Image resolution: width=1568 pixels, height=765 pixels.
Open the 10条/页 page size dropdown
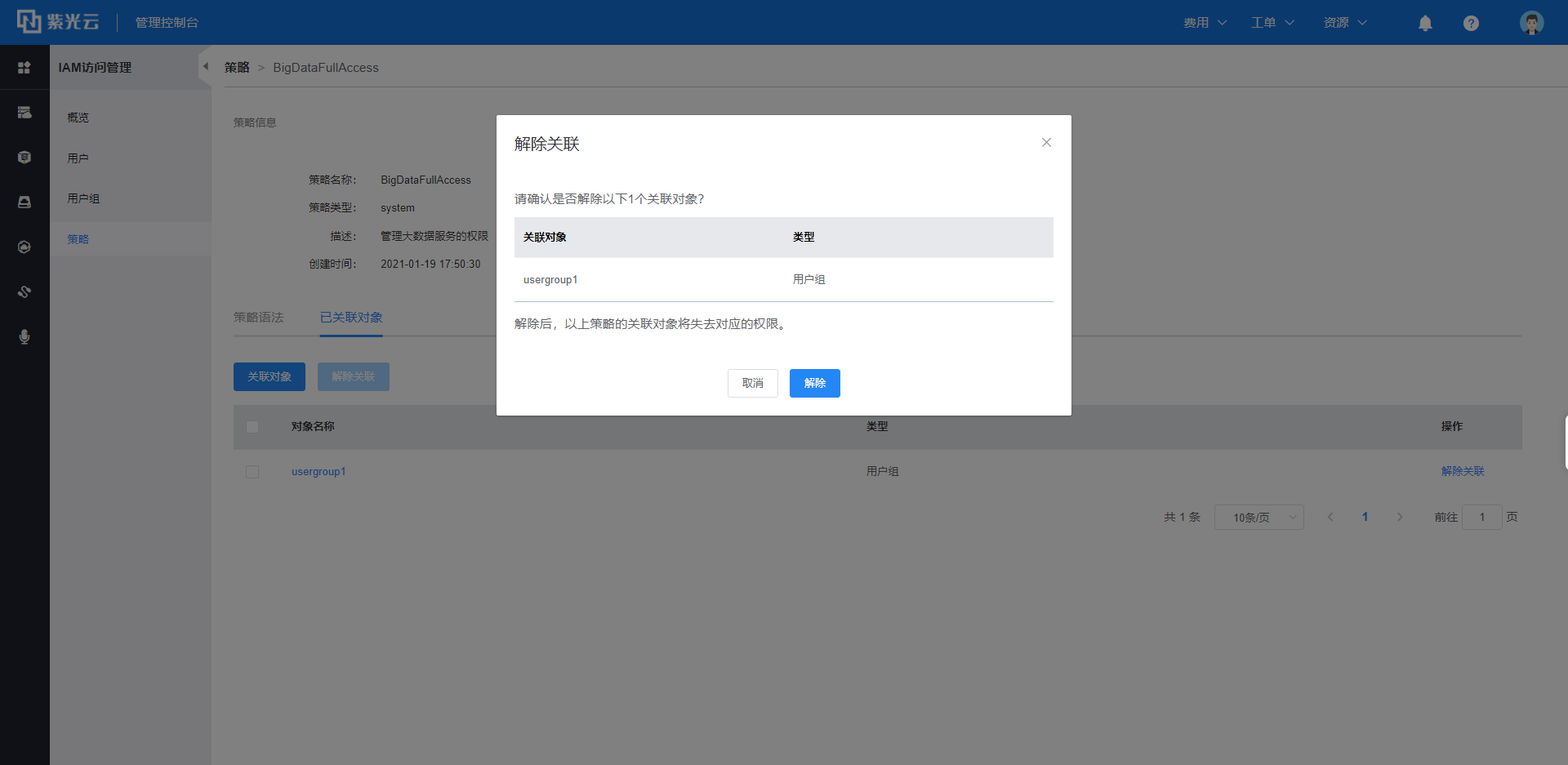(1258, 518)
